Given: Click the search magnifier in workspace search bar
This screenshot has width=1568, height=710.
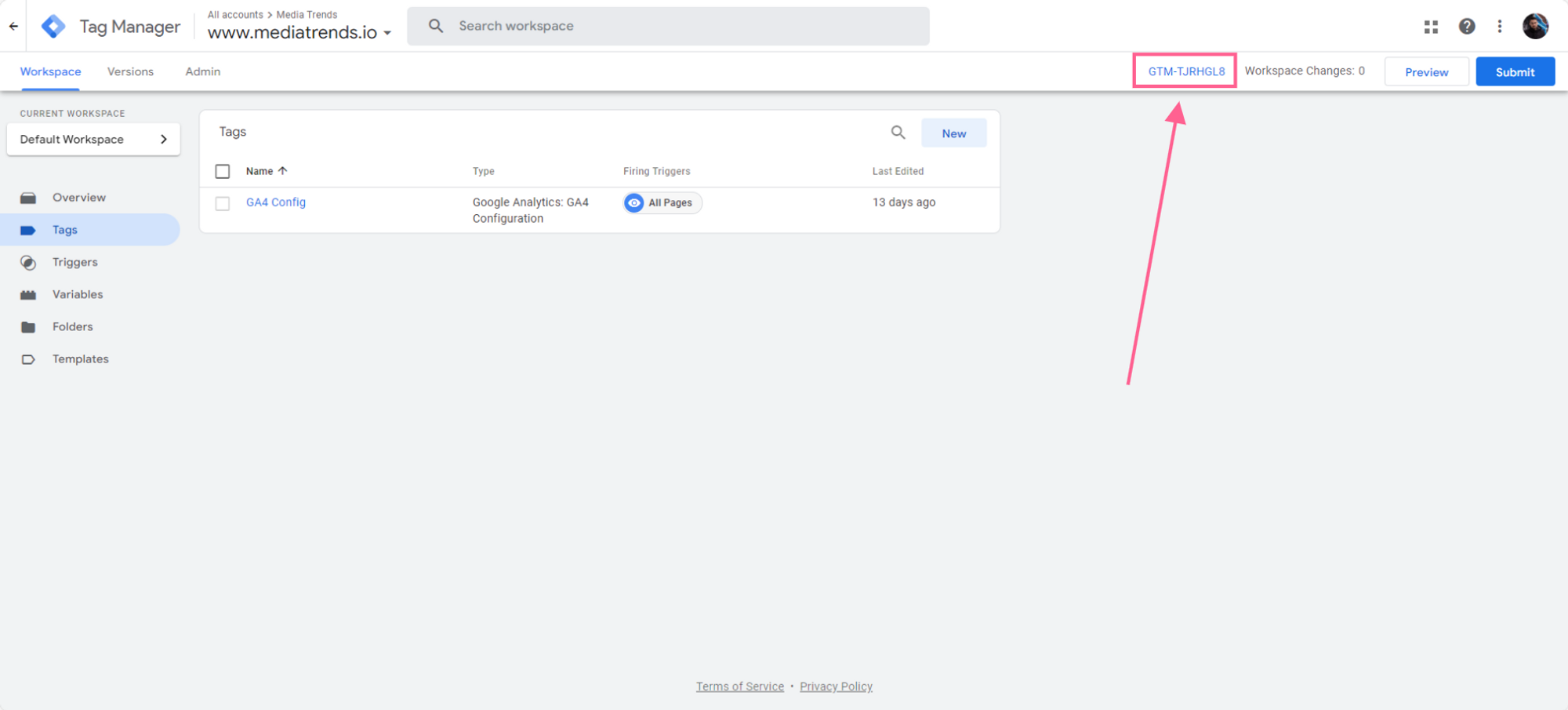Looking at the screenshot, I should click(436, 26).
